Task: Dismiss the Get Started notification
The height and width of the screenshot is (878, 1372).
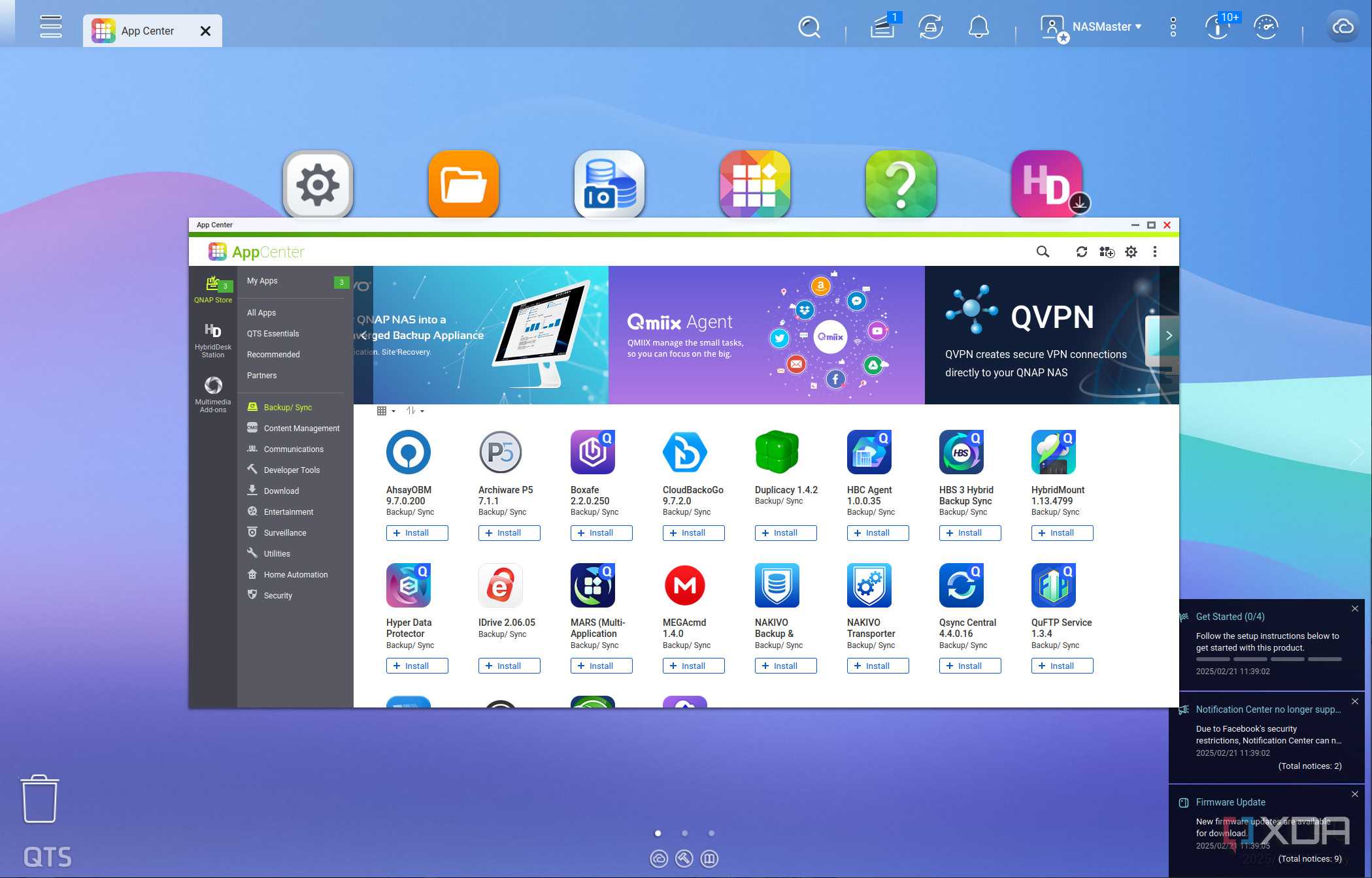Action: pyautogui.click(x=1355, y=609)
